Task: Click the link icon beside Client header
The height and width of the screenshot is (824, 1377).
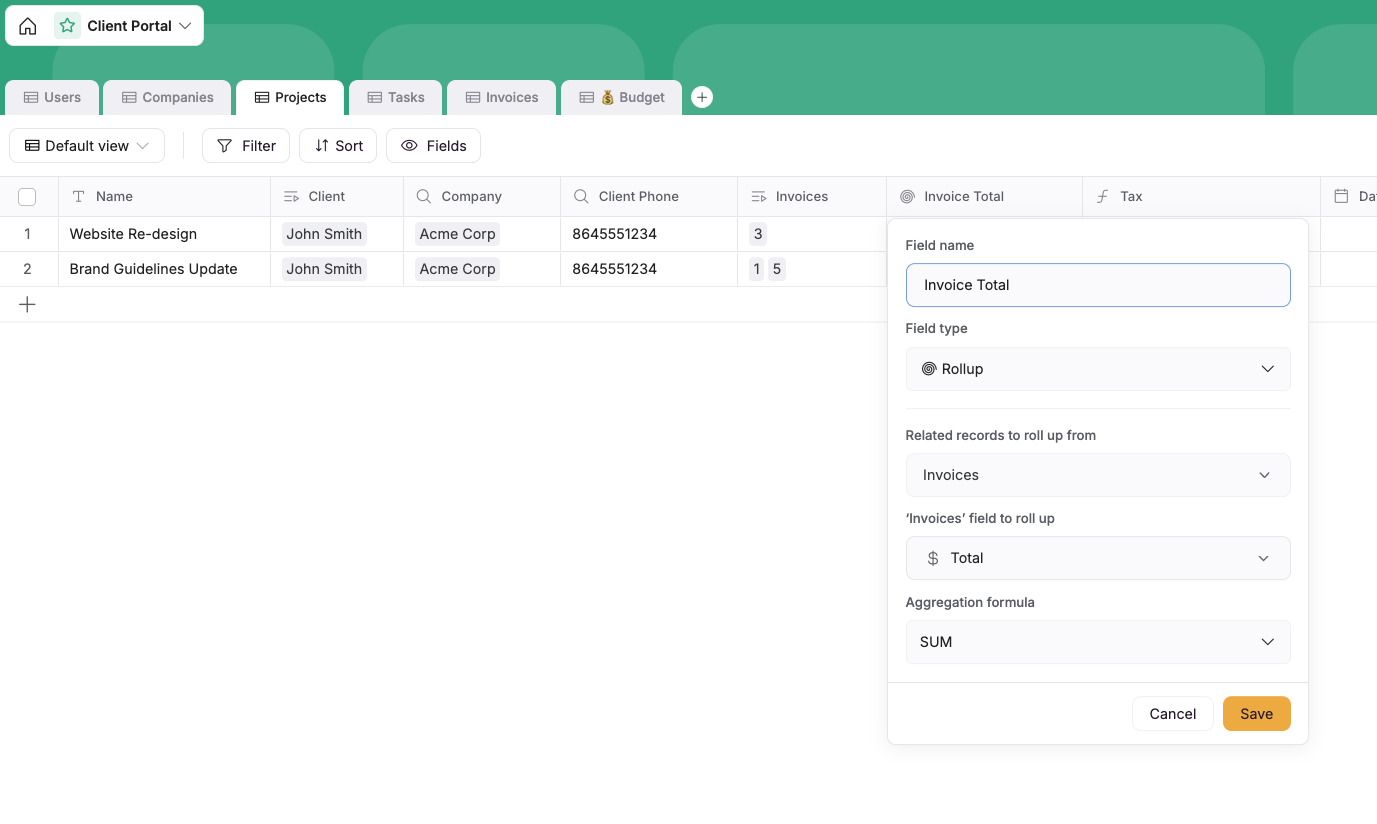Action: [291, 197]
